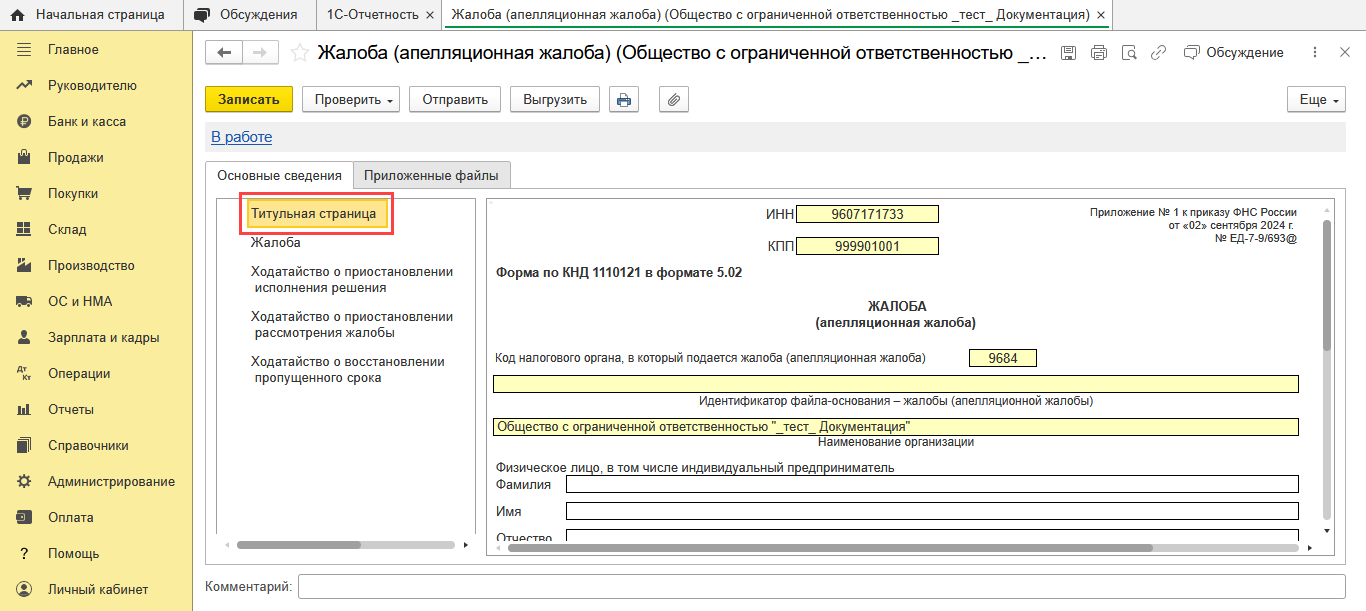Open the Еще dropdown menu
Viewport: 1366px width, 611px height.
[1317, 100]
